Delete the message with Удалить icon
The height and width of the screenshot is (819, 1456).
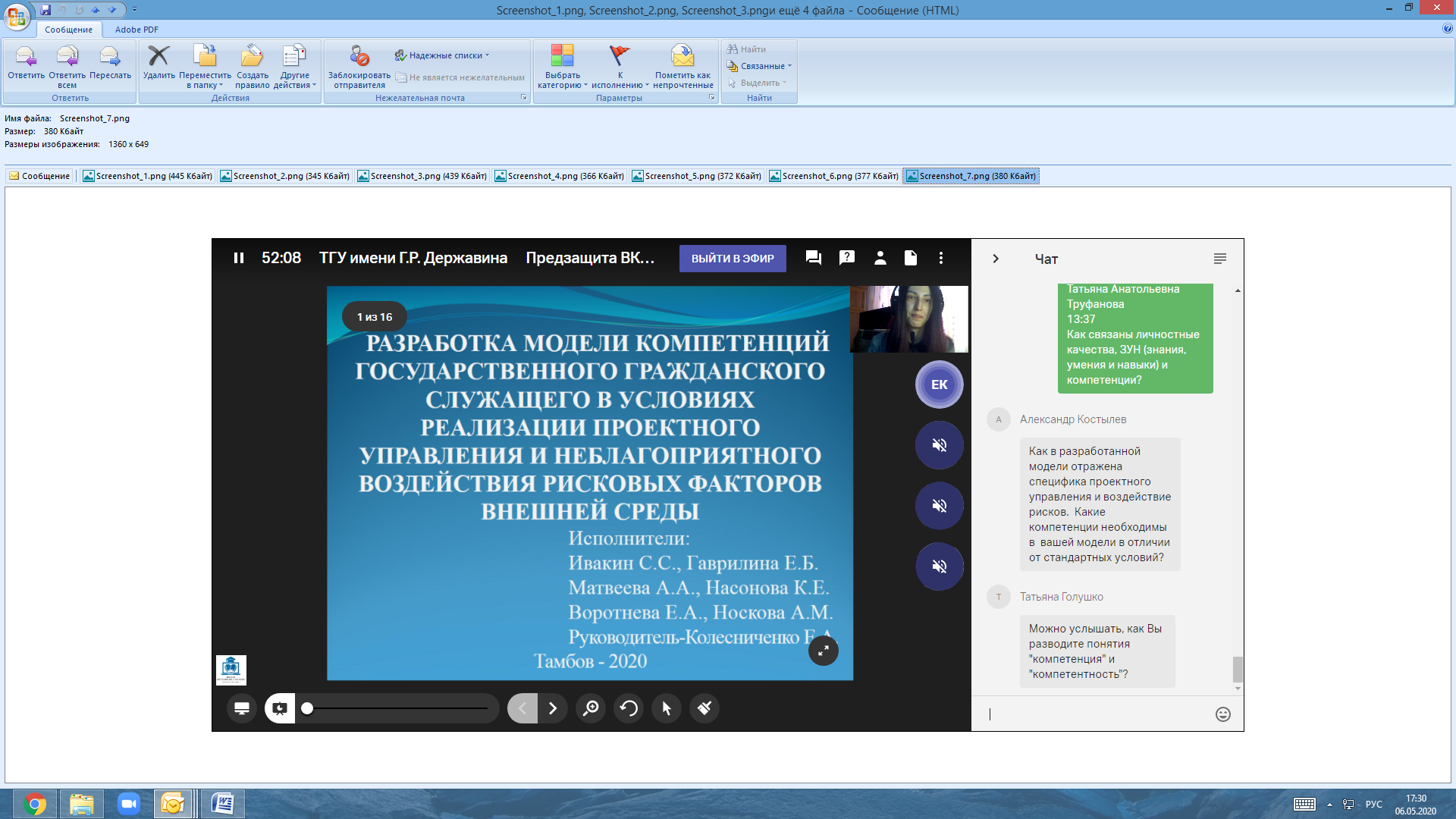[158, 62]
